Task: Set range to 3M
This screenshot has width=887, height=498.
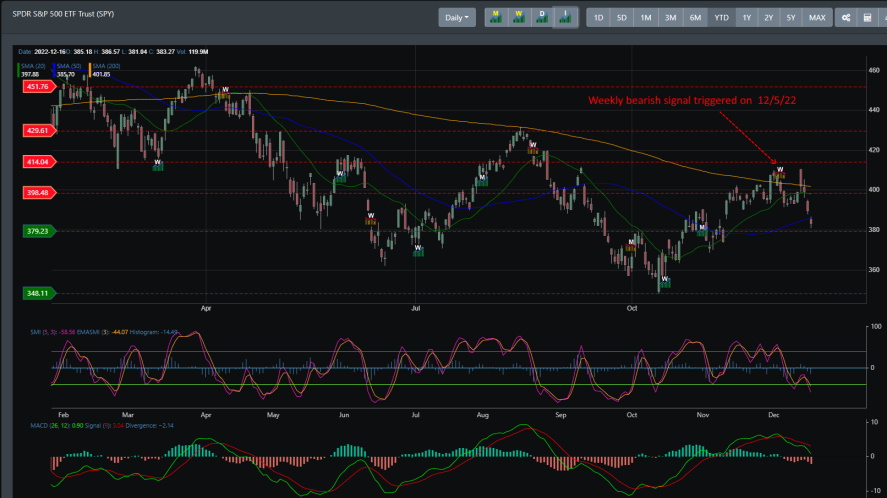Action: [x=670, y=18]
